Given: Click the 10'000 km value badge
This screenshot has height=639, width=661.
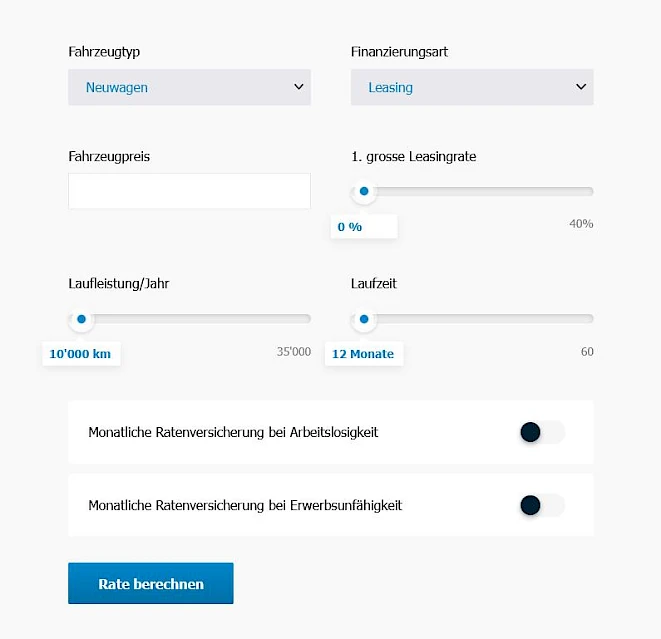Looking at the screenshot, I should (81, 354).
